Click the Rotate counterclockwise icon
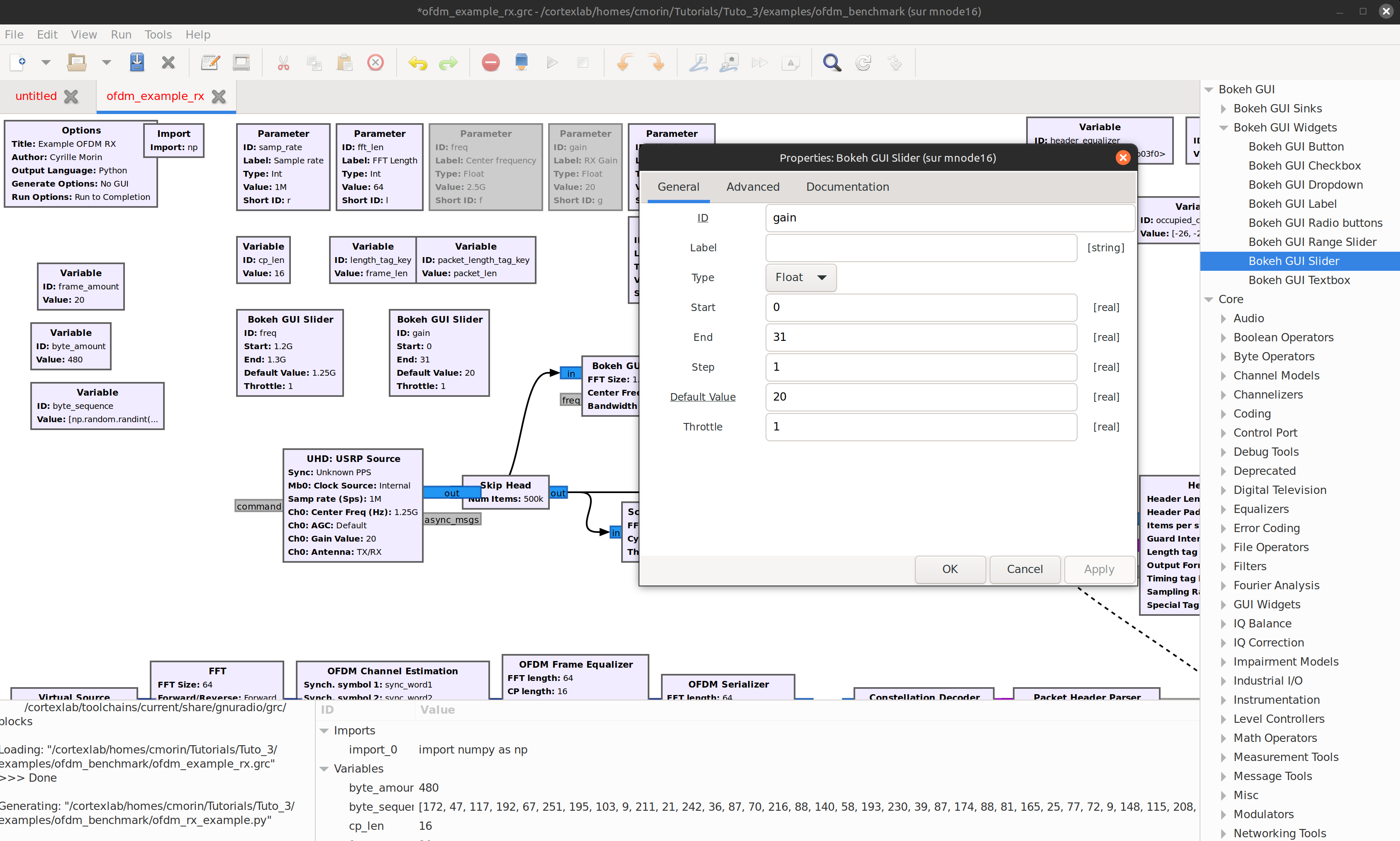1400x841 pixels. (624, 62)
